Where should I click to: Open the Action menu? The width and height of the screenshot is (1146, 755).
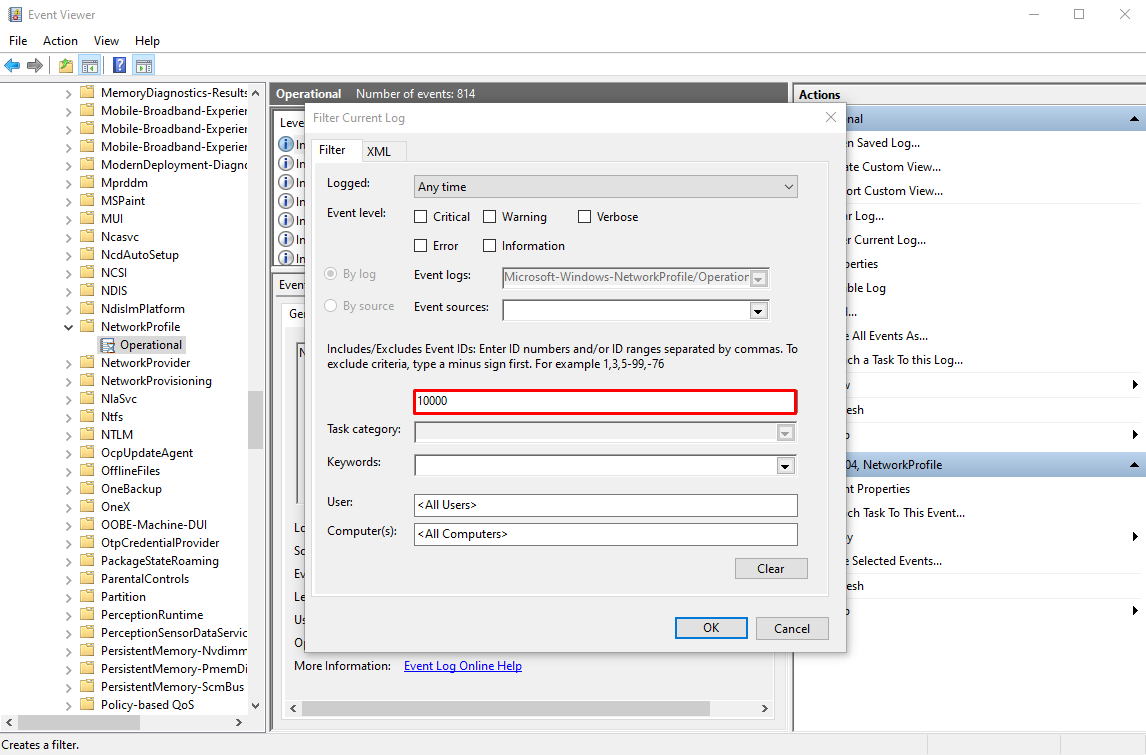point(60,40)
